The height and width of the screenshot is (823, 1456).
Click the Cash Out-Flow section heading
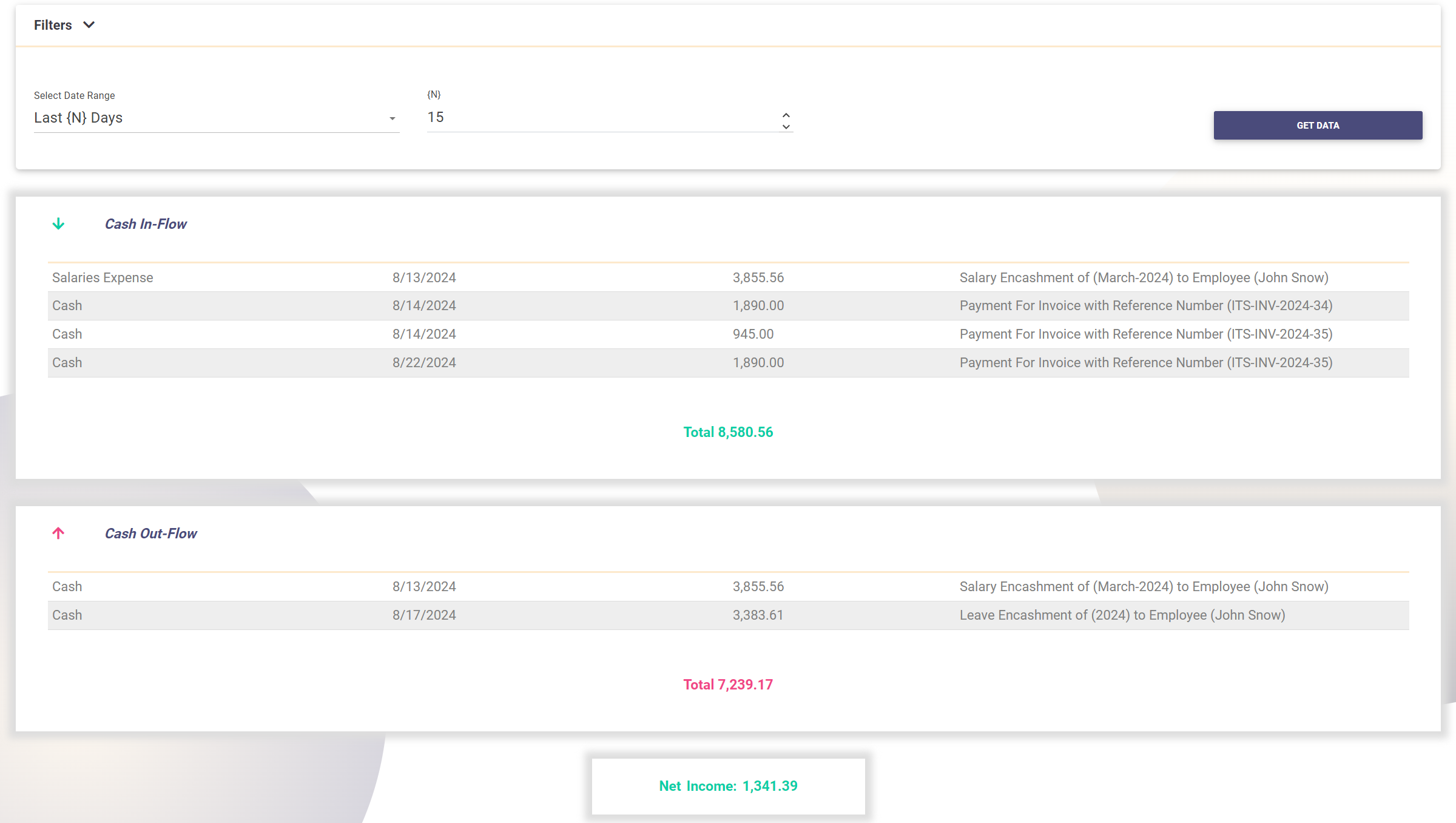pos(150,533)
